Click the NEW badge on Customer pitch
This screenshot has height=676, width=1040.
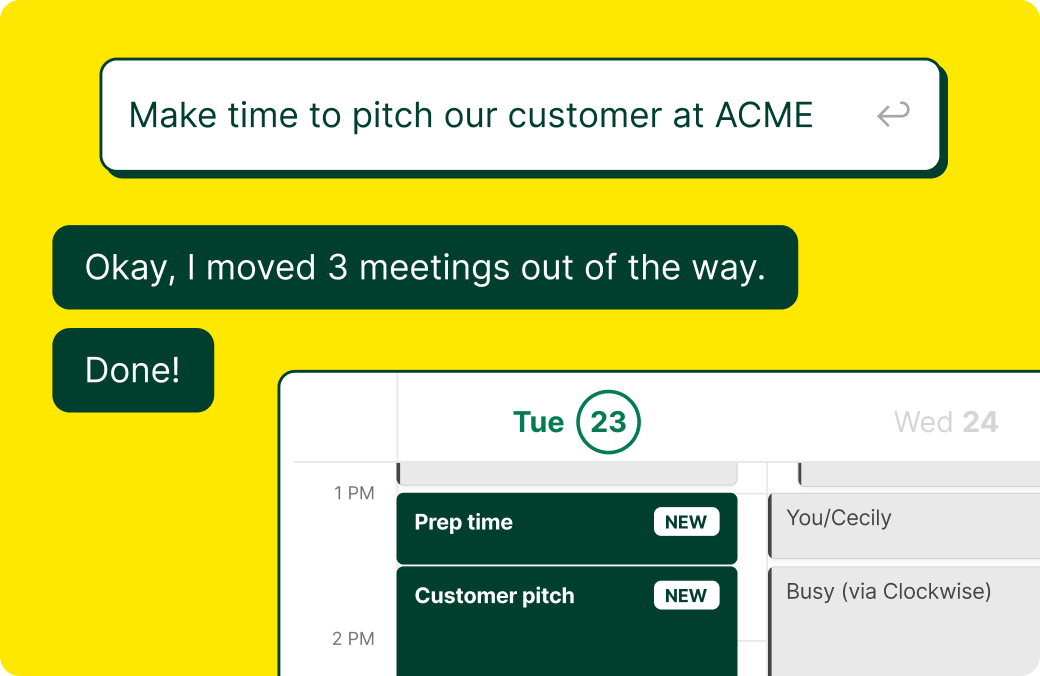[686, 595]
